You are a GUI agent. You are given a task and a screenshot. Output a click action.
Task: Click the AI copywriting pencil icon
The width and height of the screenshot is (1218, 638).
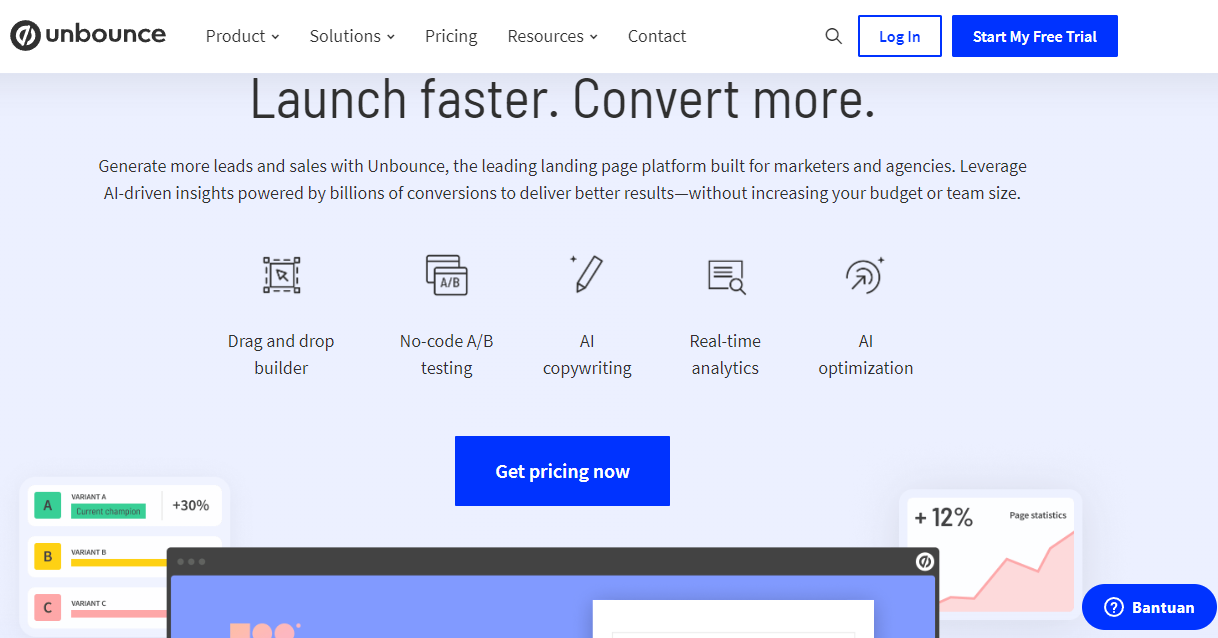point(587,274)
